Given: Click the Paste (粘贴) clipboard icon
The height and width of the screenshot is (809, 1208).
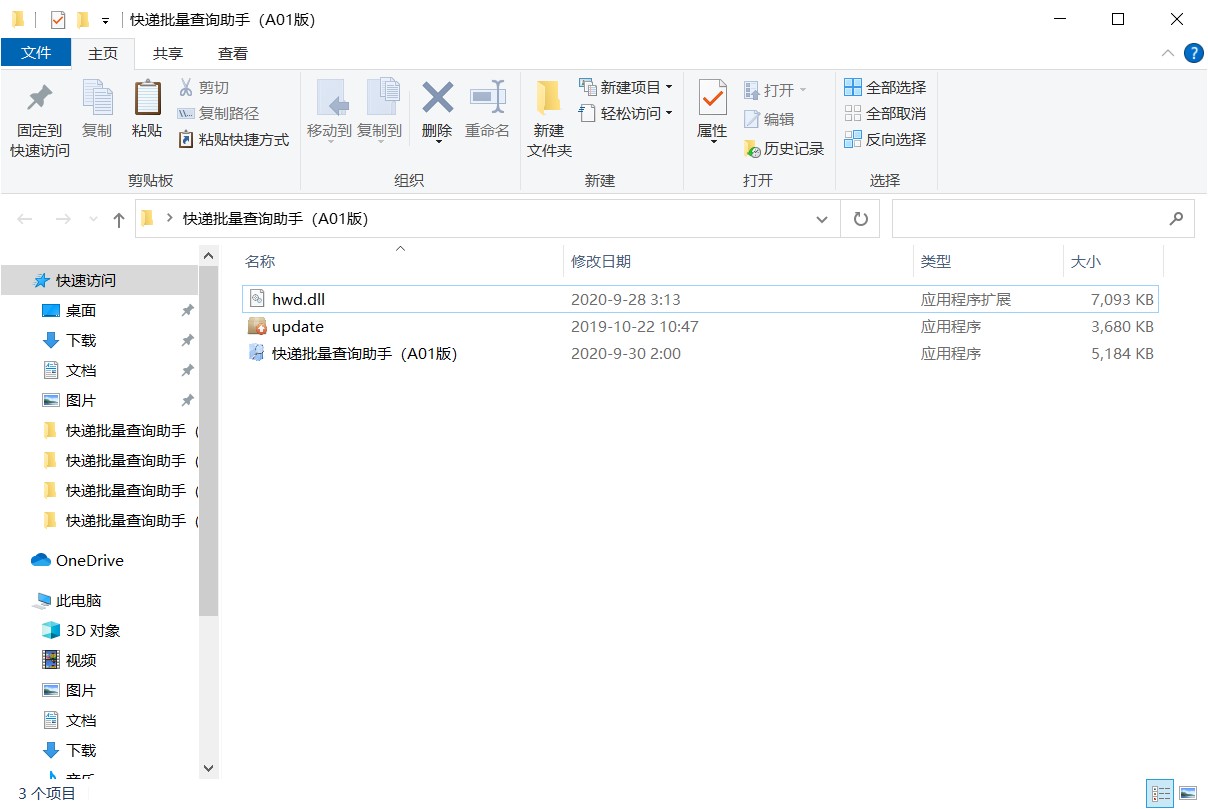Looking at the screenshot, I should 147,99.
